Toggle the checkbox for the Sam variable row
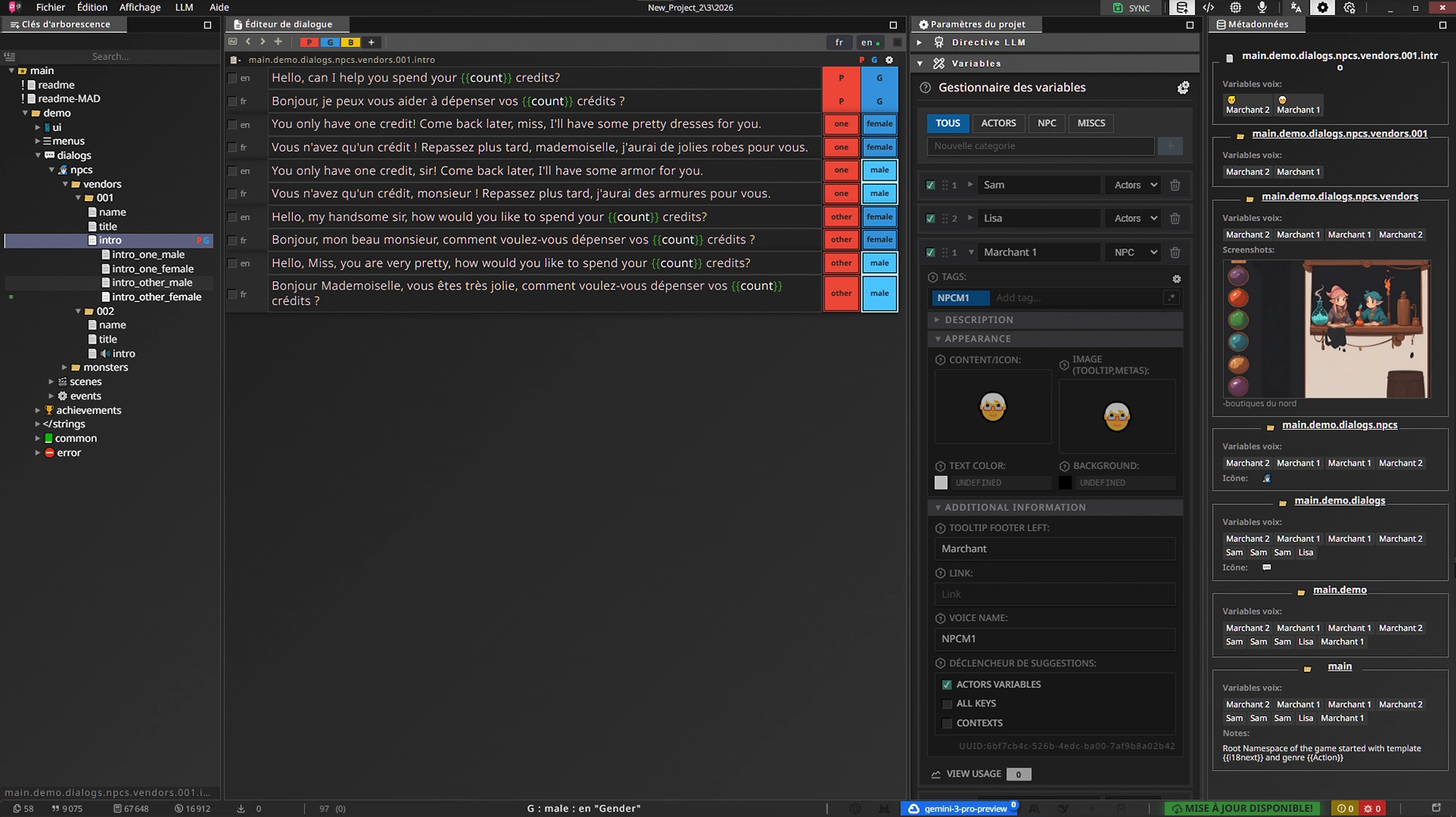The image size is (1456, 817). tap(930, 185)
